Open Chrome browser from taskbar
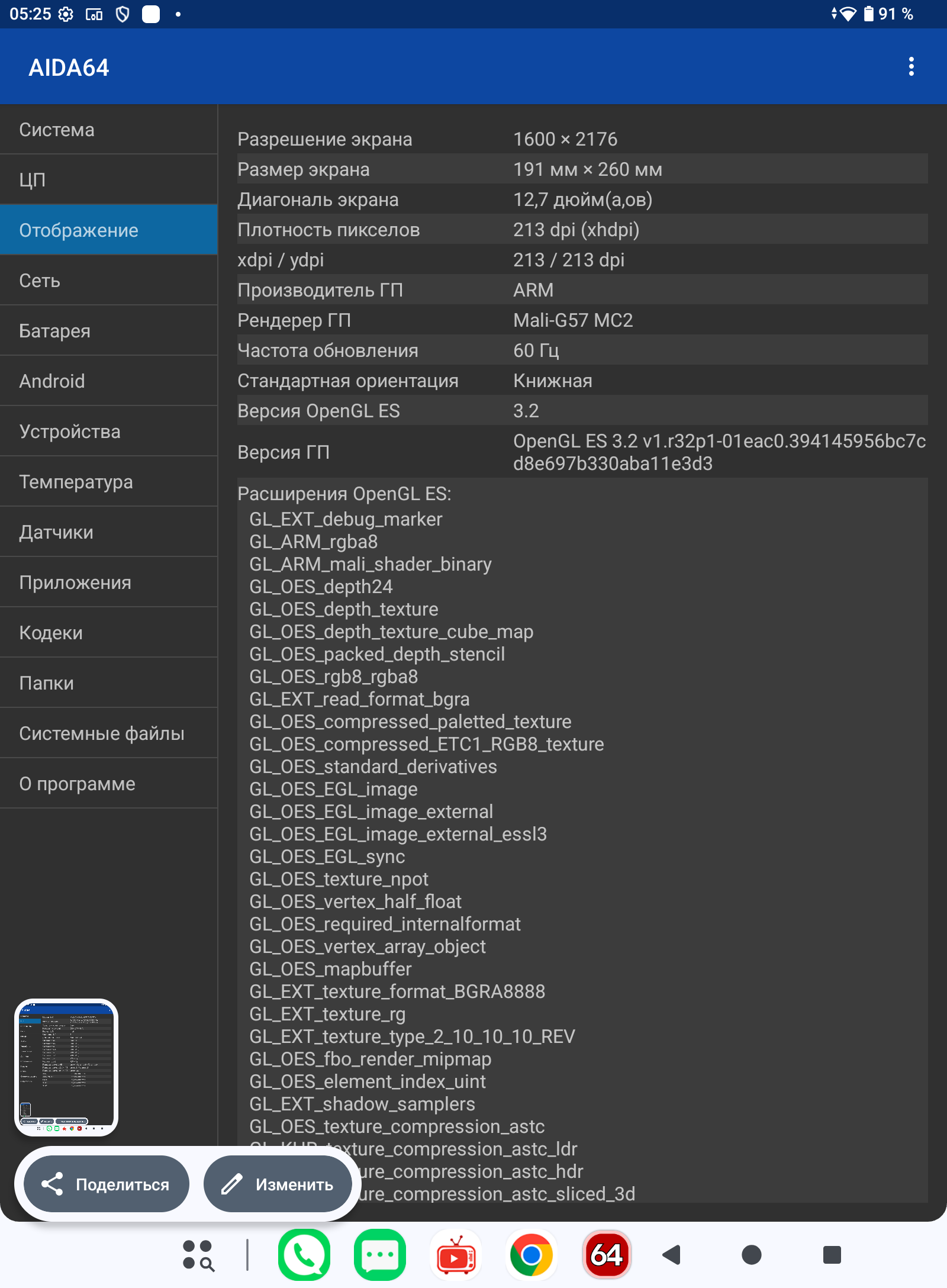 click(531, 1254)
